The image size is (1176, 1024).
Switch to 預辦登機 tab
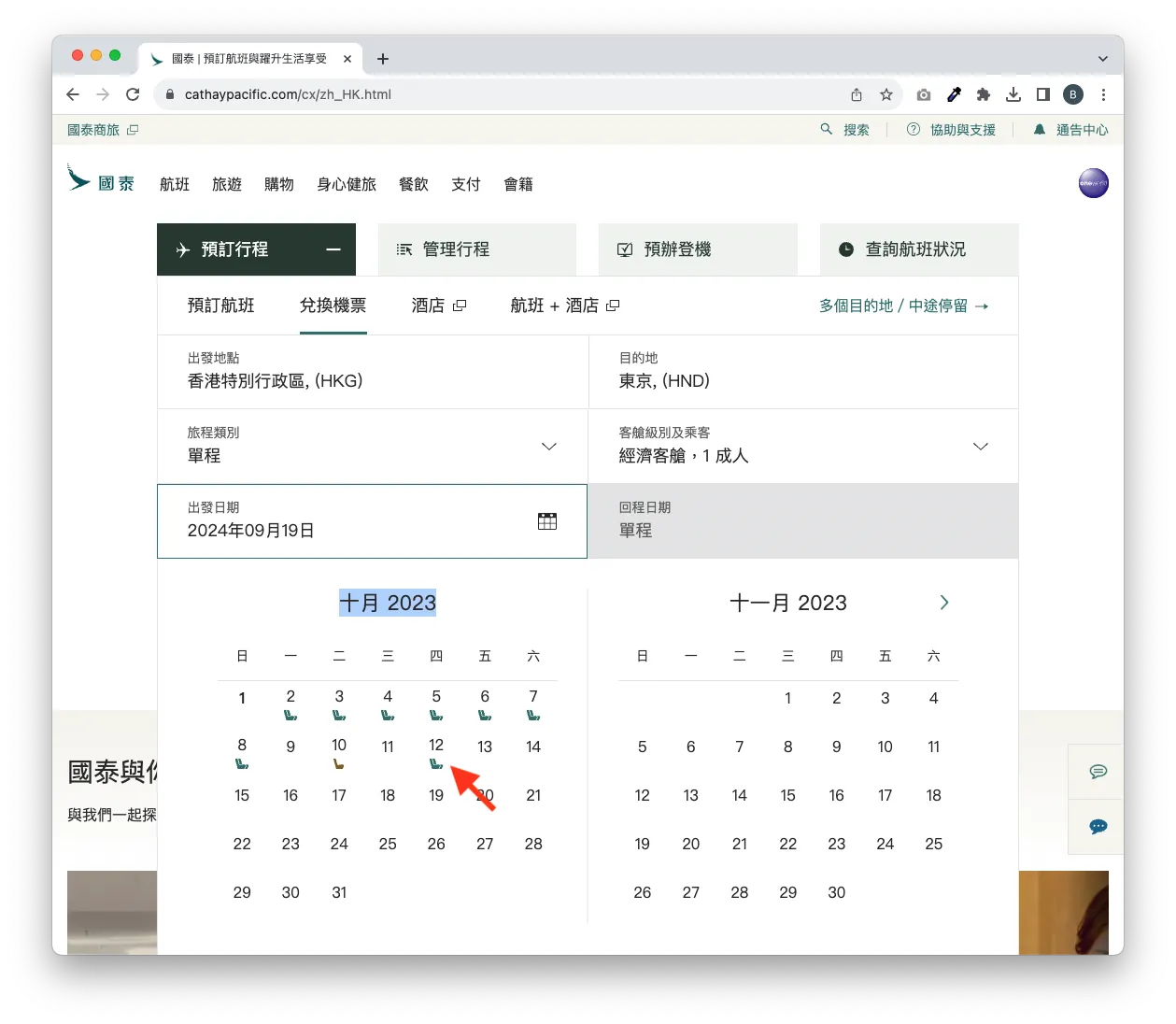(x=698, y=249)
